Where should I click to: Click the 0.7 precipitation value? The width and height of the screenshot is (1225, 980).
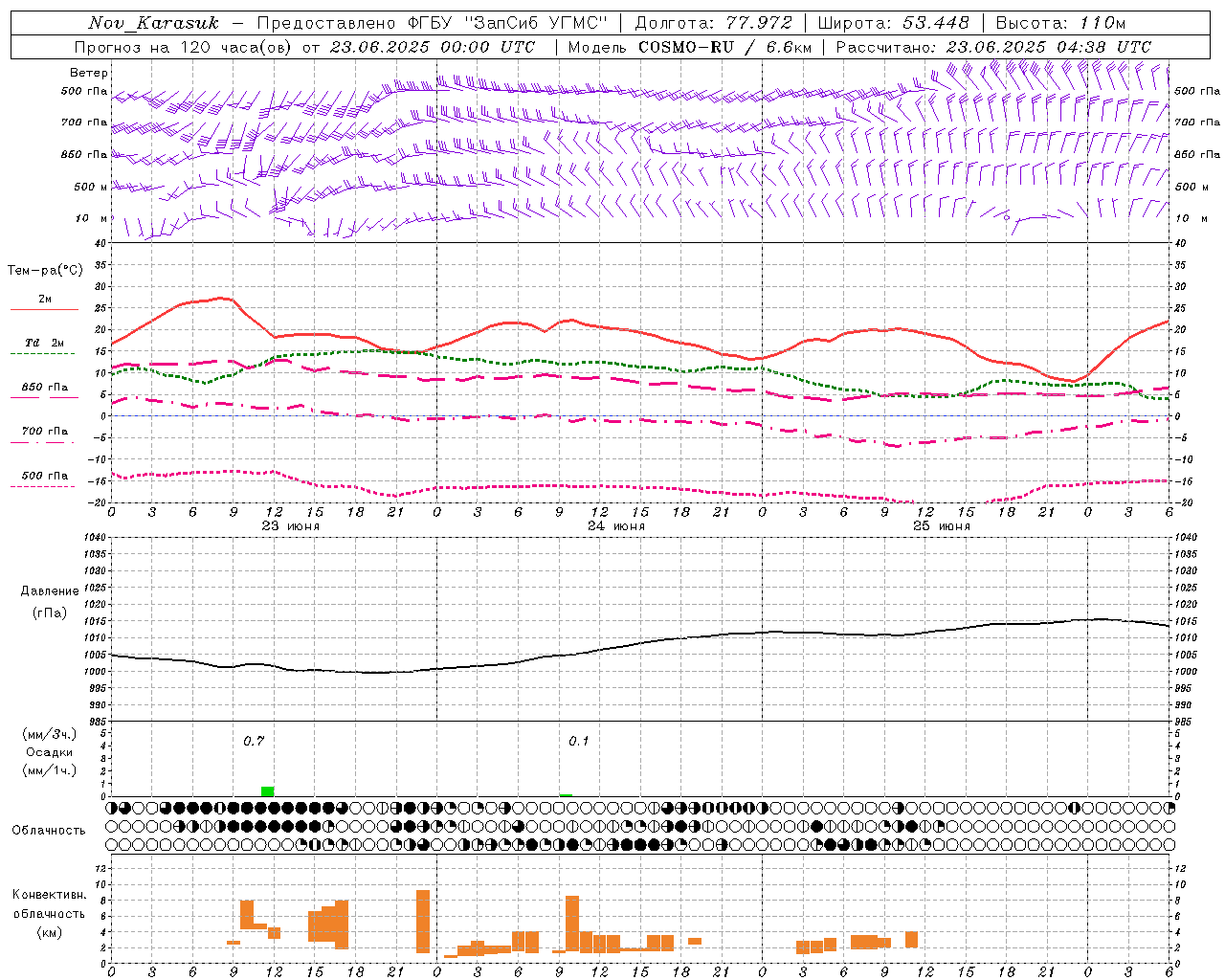pyautogui.click(x=254, y=741)
